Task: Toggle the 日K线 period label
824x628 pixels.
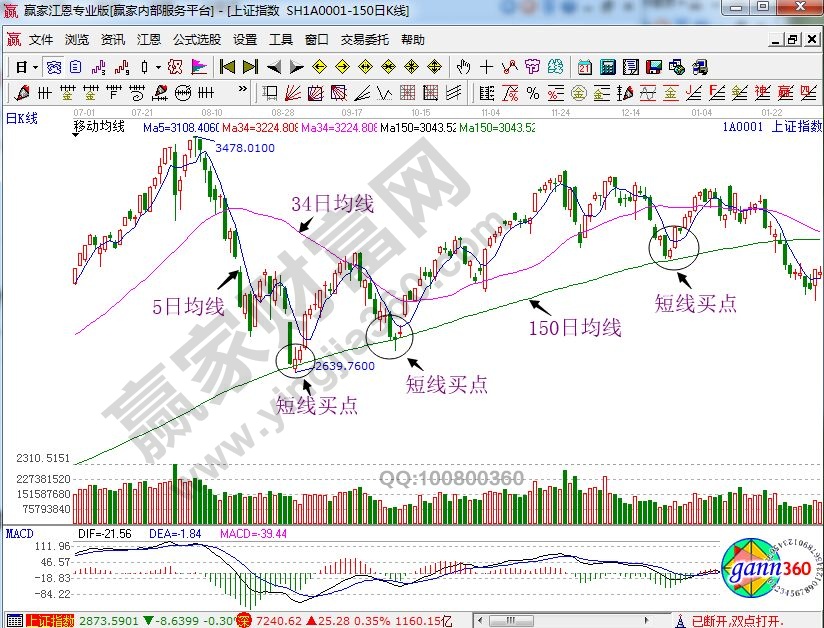Action: [x=21, y=118]
